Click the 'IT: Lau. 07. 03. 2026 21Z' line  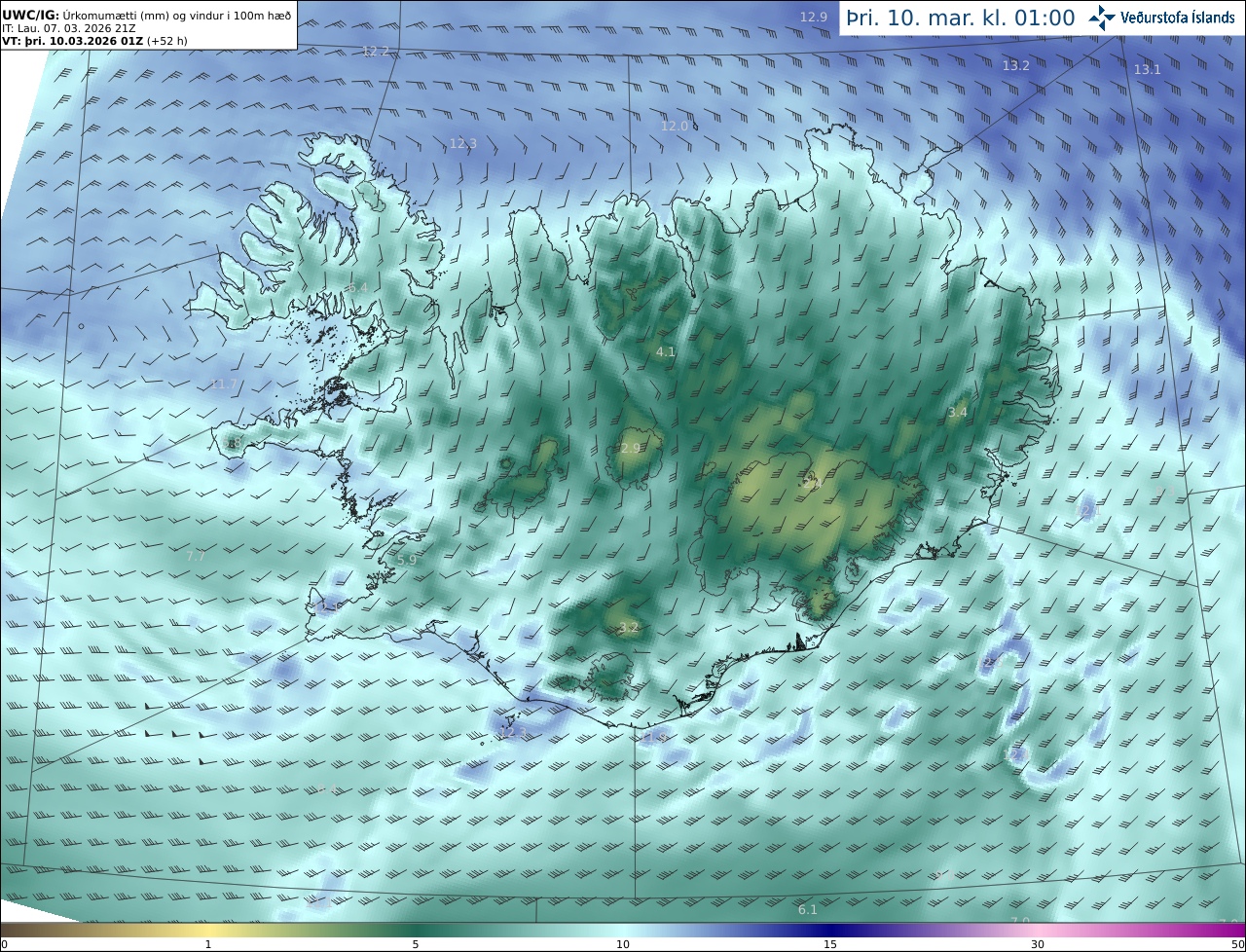pos(68,28)
